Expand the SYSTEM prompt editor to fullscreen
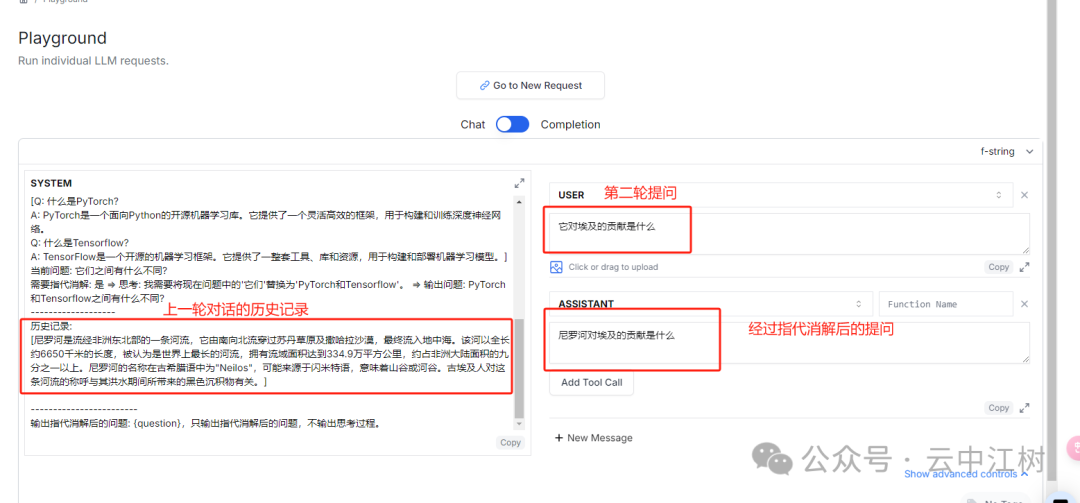The height and width of the screenshot is (503, 1080). click(519, 183)
